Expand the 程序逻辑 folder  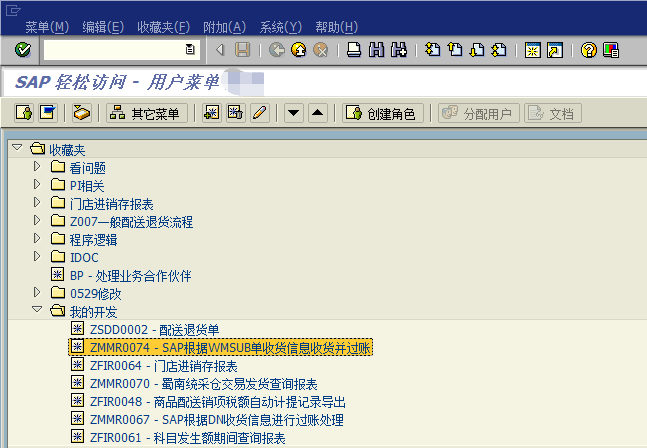tap(37, 238)
